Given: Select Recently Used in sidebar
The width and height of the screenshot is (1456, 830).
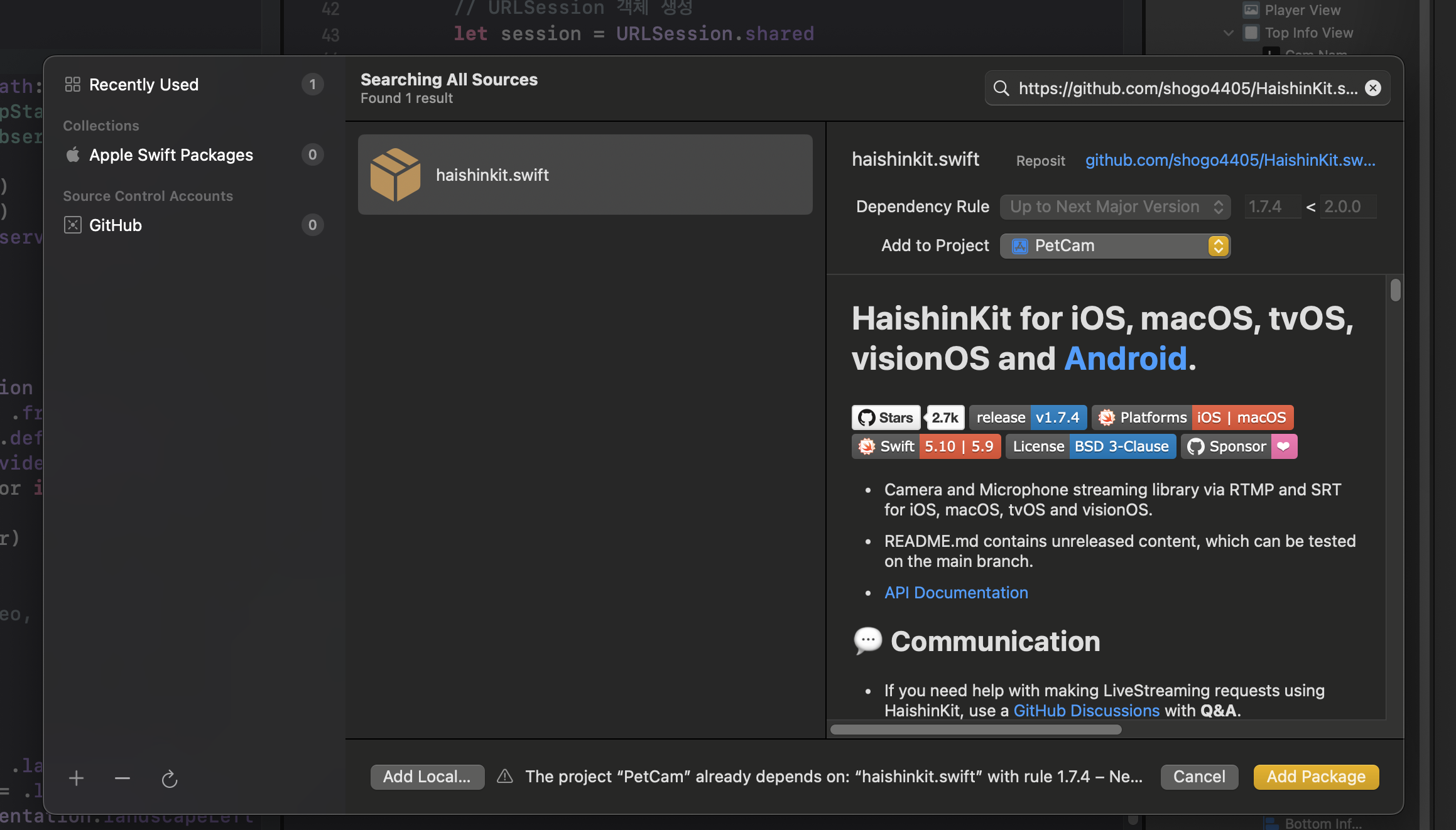Looking at the screenshot, I should [x=144, y=84].
